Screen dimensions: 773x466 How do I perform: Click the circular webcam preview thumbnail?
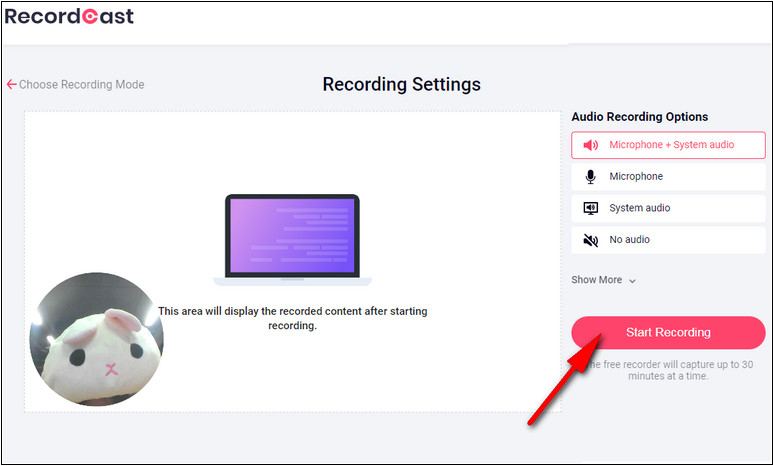(96, 339)
